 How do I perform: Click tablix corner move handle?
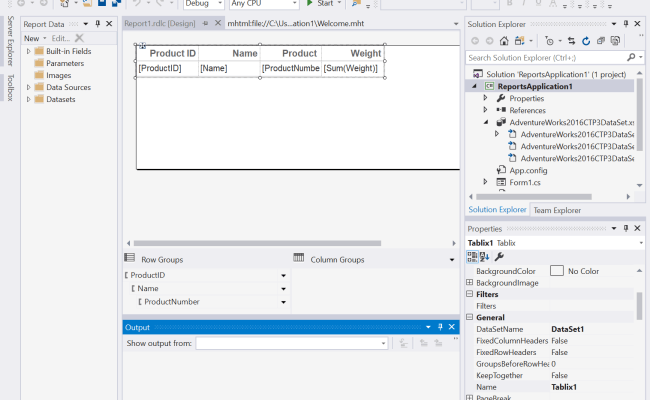(x=142, y=45)
